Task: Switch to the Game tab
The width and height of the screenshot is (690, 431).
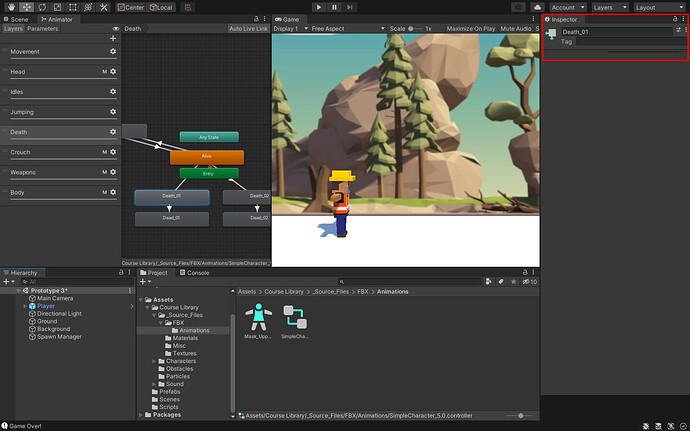Action: (287, 19)
